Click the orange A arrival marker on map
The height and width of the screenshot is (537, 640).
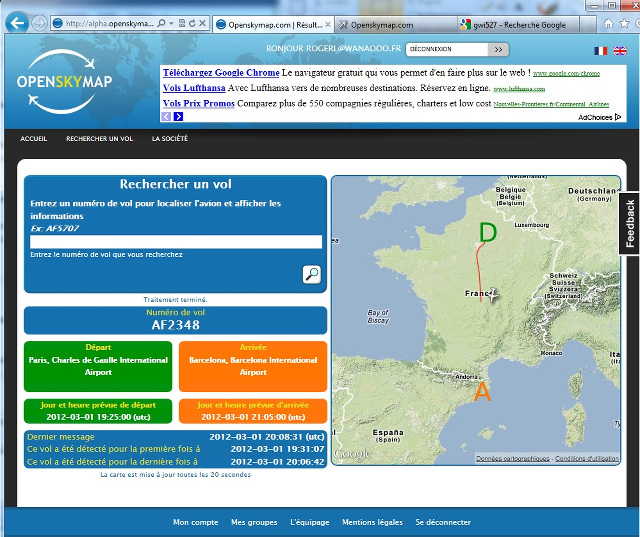482,392
